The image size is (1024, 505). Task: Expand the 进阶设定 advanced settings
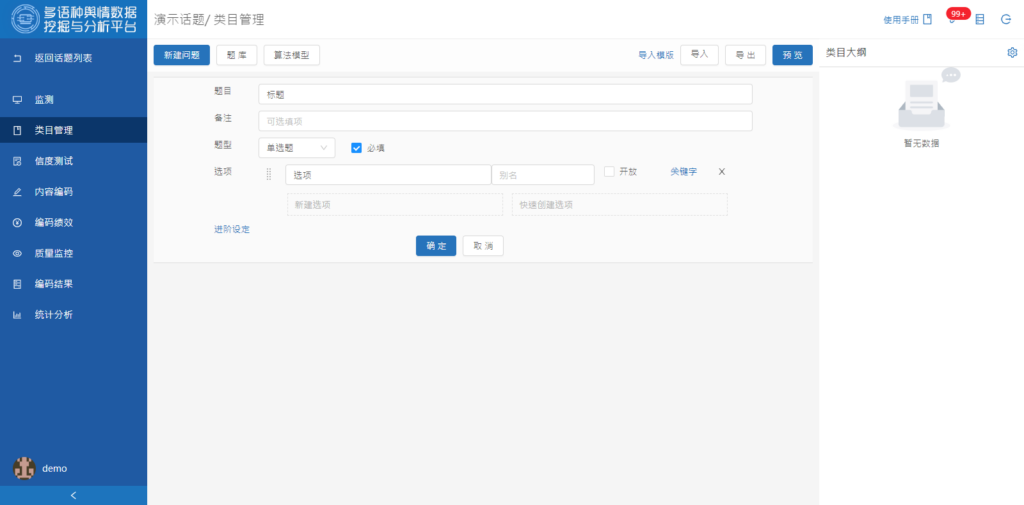232,229
